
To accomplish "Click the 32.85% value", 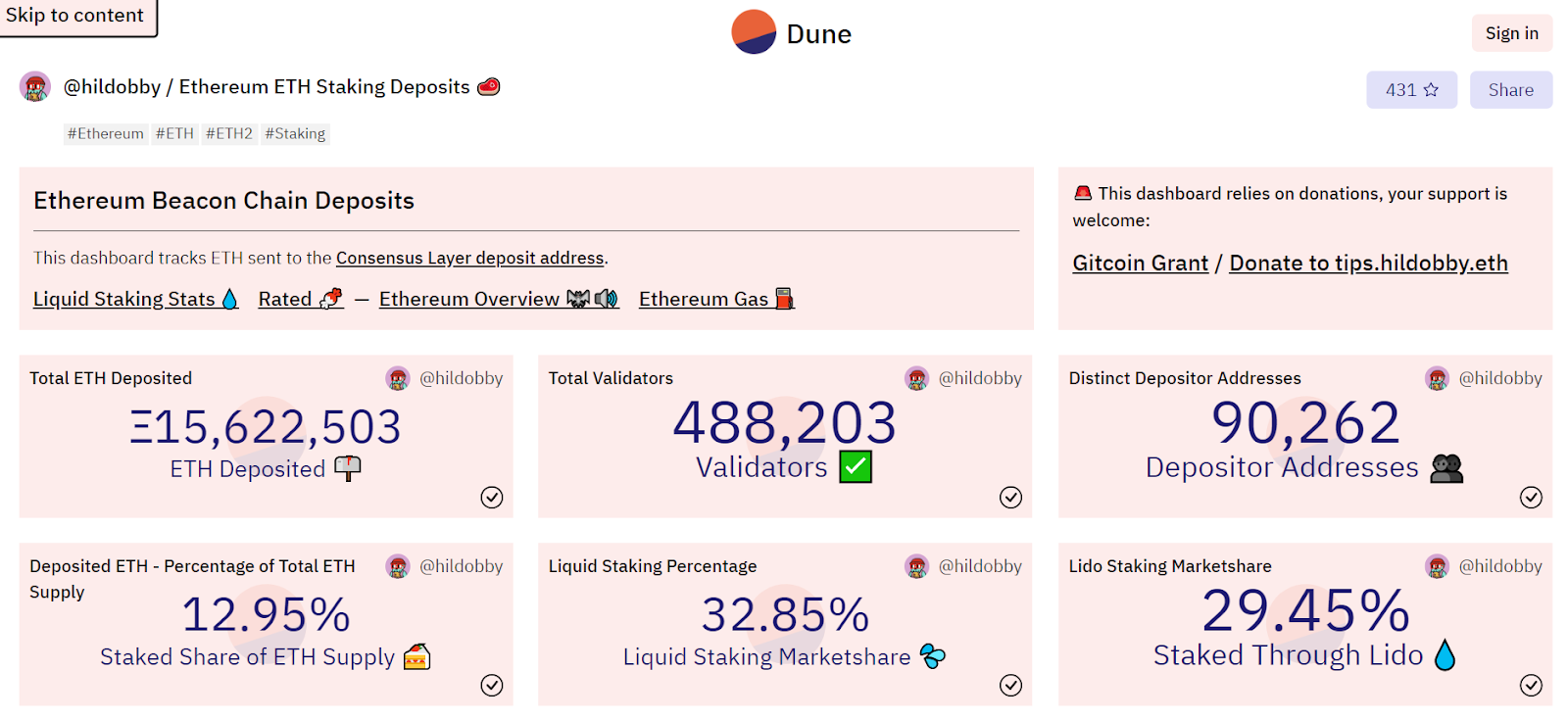I will [x=785, y=616].
